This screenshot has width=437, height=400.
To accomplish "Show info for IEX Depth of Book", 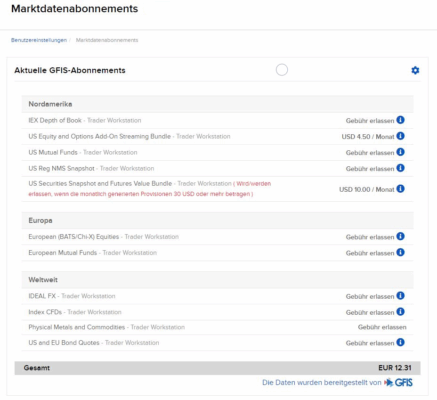I will coord(400,120).
